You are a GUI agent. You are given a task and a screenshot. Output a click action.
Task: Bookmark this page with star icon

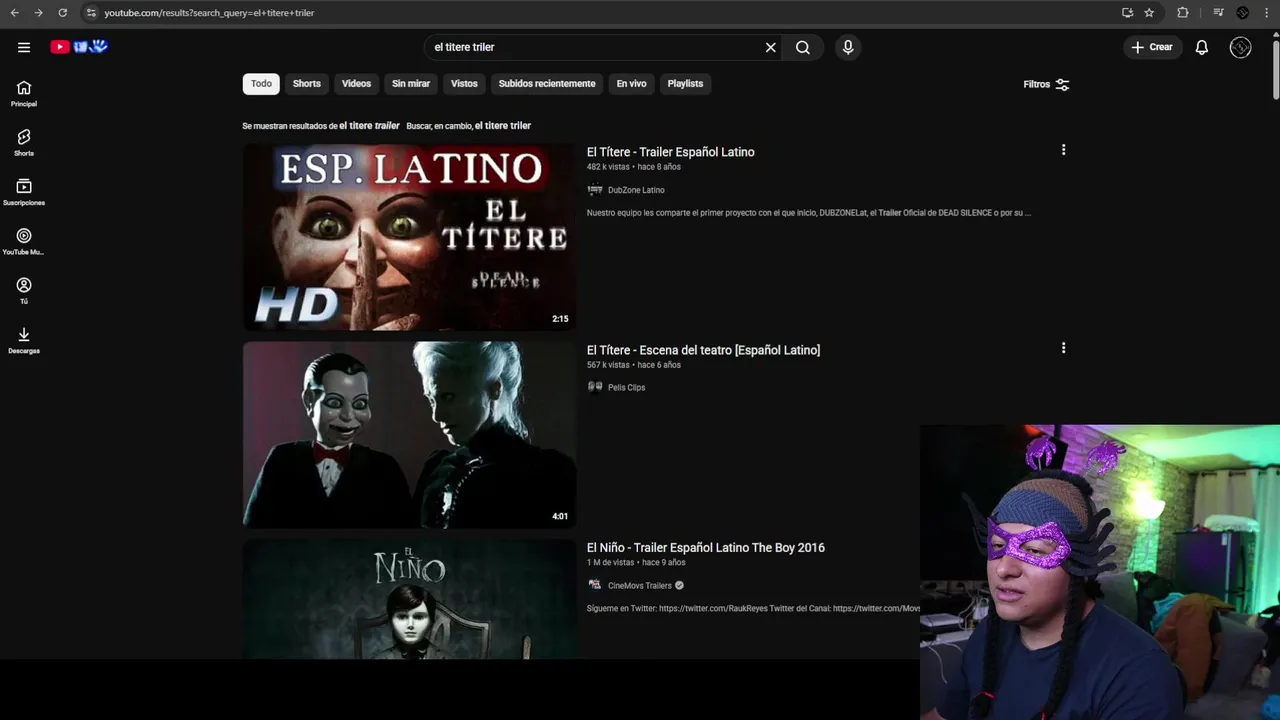(1149, 13)
